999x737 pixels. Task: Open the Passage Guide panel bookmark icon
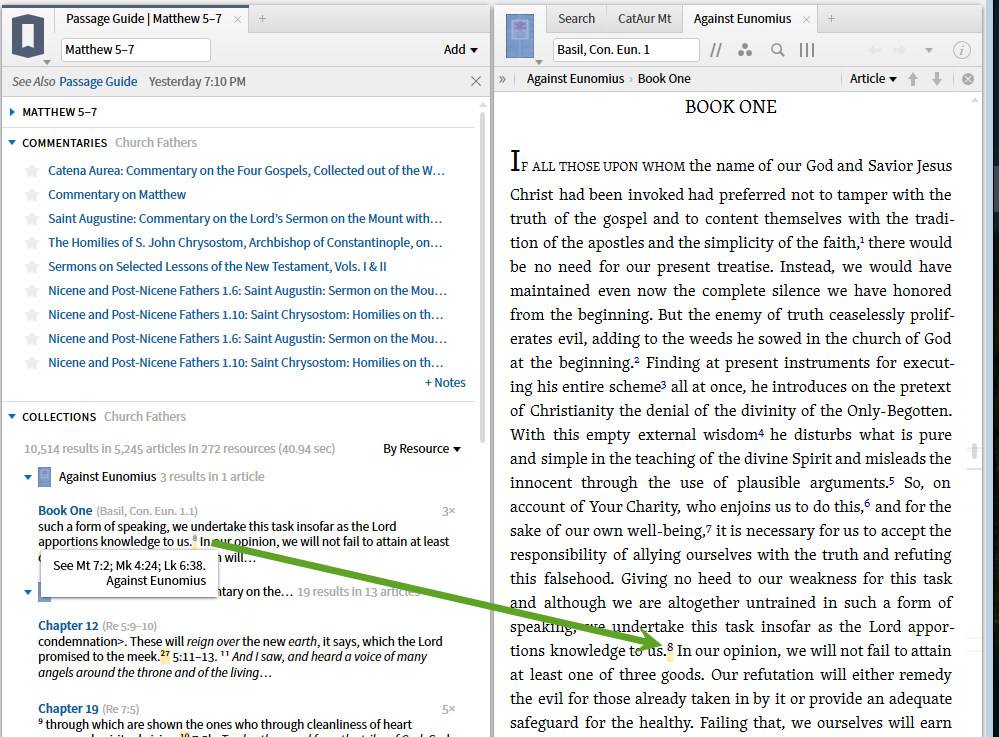[x=28, y=36]
